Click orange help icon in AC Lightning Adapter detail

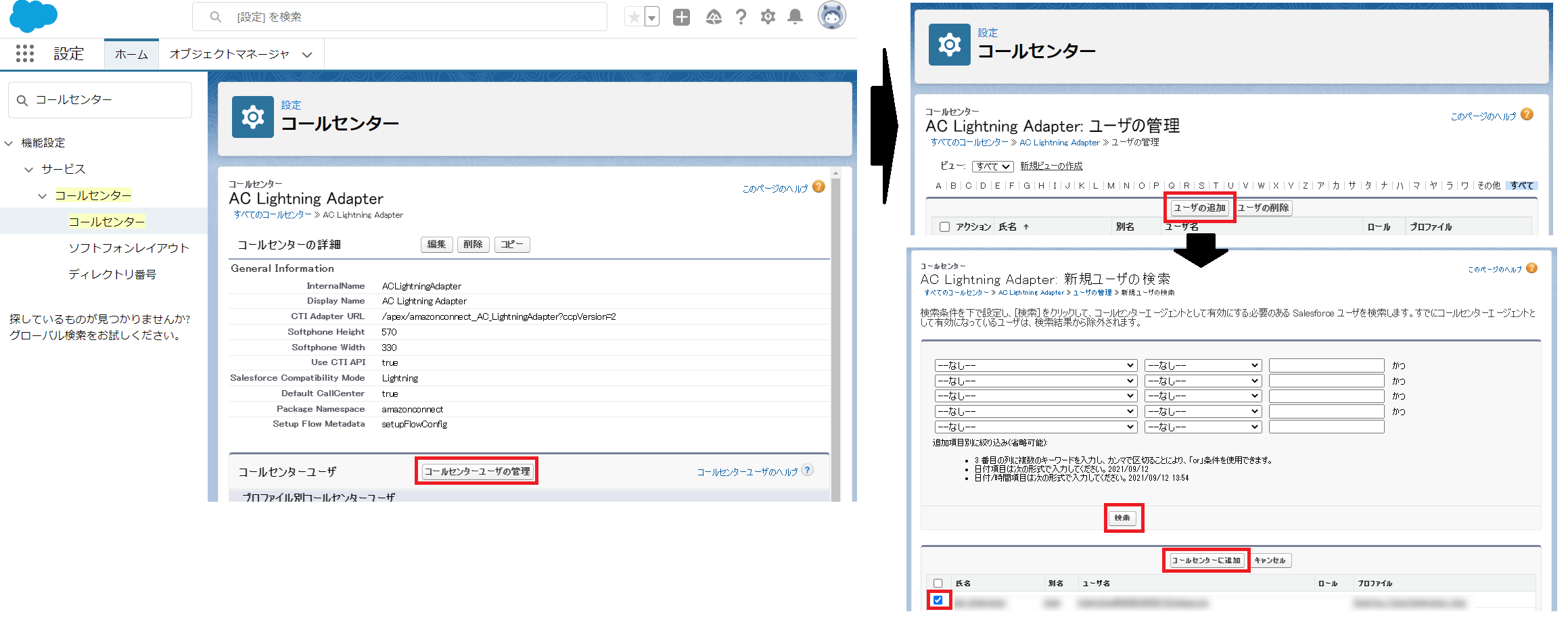[818, 187]
